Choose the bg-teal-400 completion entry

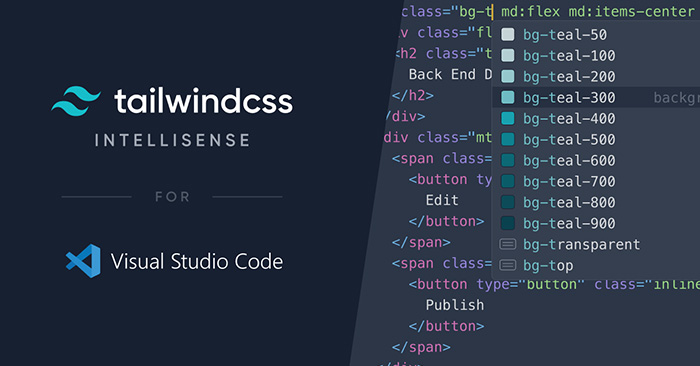596,118
